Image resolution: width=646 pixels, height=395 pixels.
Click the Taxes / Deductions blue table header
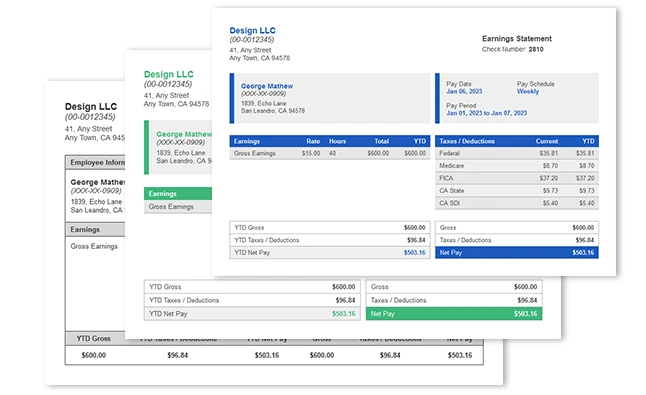click(x=466, y=141)
